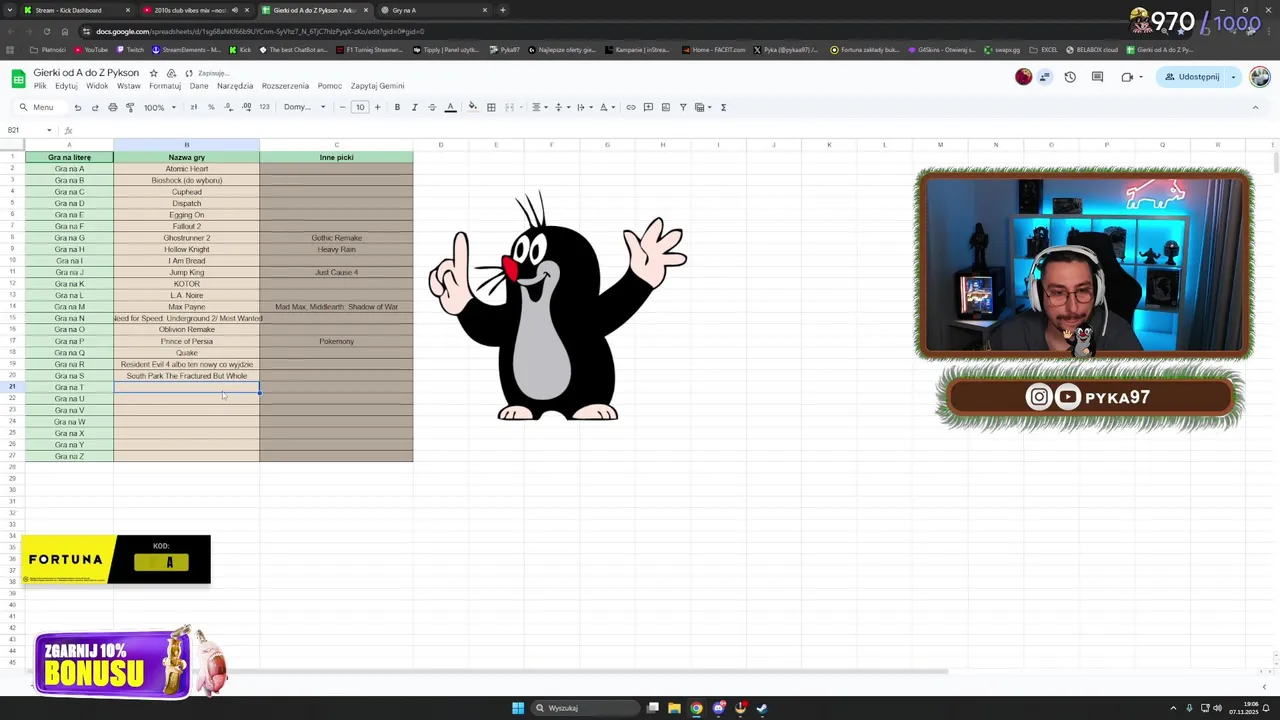Screen dimensions: 1280x720
Task: Open the Narzędzia menu
Action: click(x=235, y=86)
